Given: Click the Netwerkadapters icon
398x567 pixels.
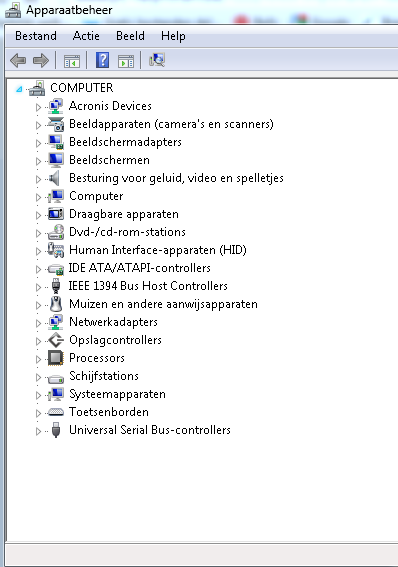Looking at the screenshot, I should [x=56, y=322].
